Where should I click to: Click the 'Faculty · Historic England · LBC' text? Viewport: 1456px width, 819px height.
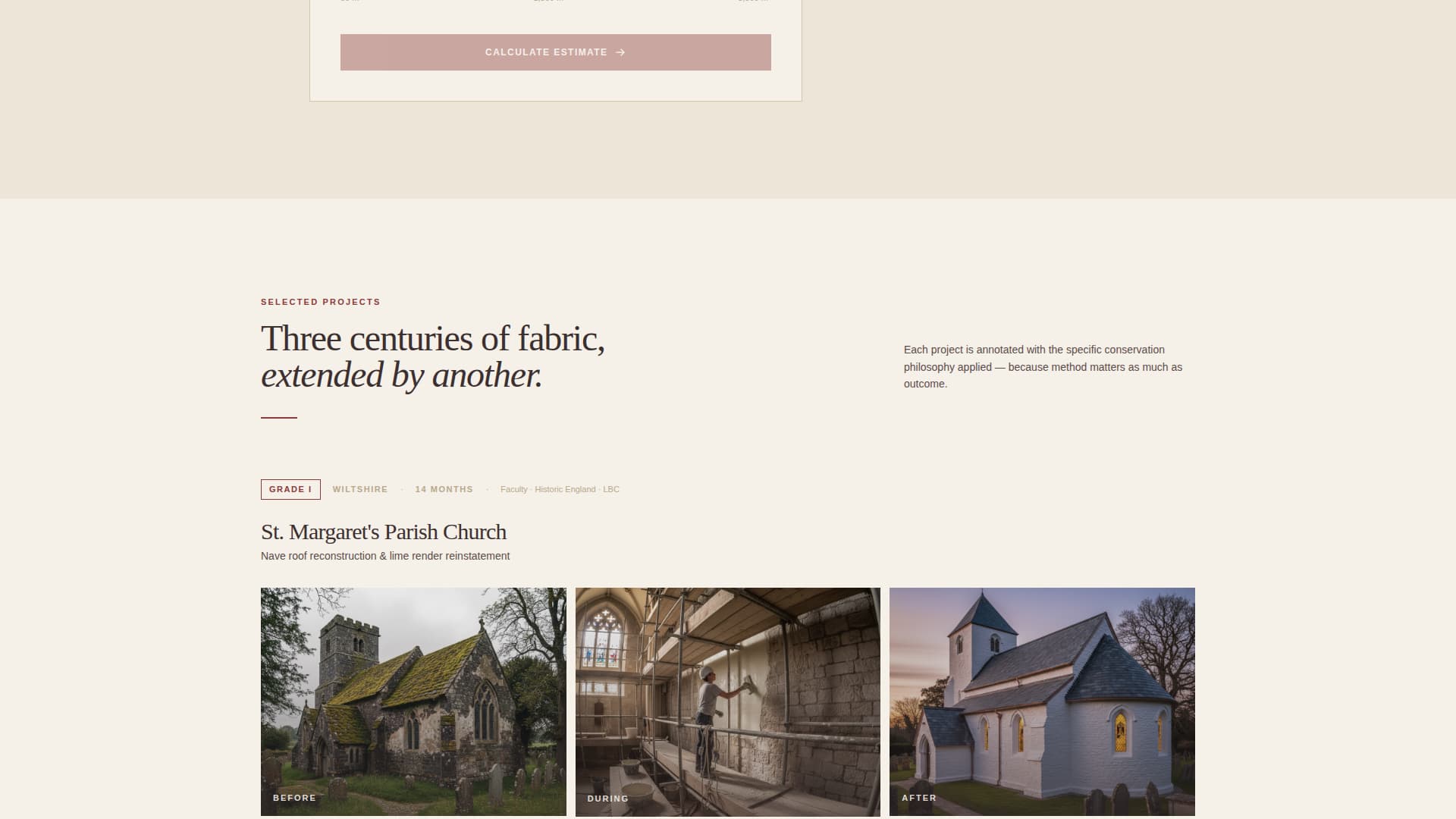coord(560,489)
